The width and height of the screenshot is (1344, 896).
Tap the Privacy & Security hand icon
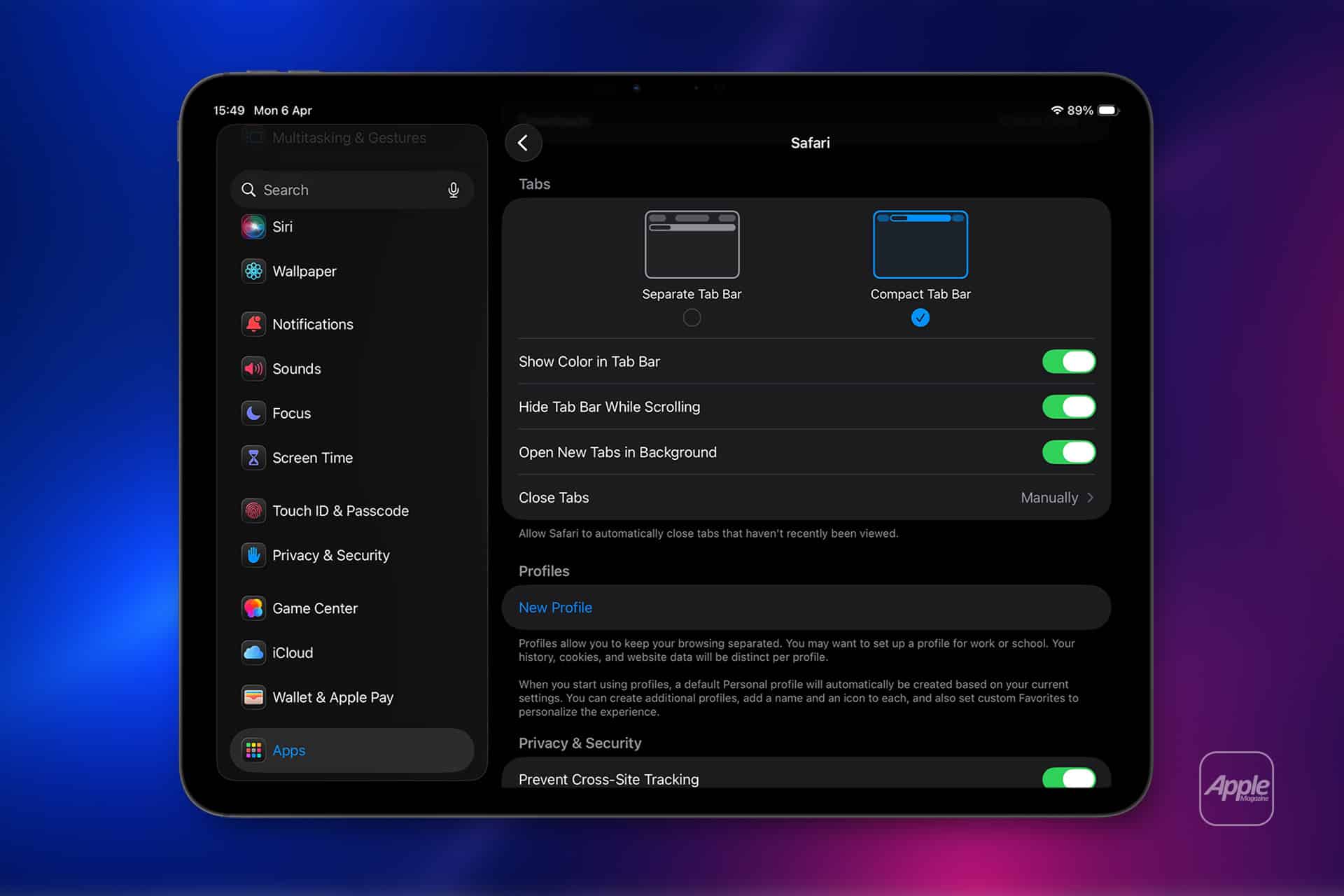[253, 555]
